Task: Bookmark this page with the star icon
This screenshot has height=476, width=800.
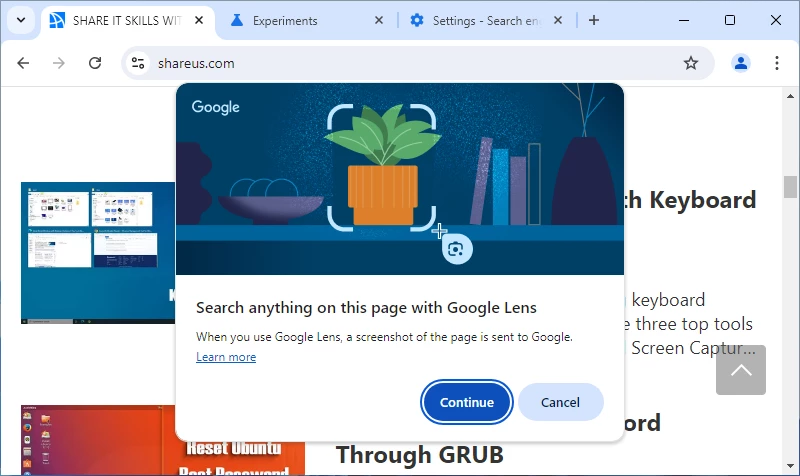Action: coord(691,63)
